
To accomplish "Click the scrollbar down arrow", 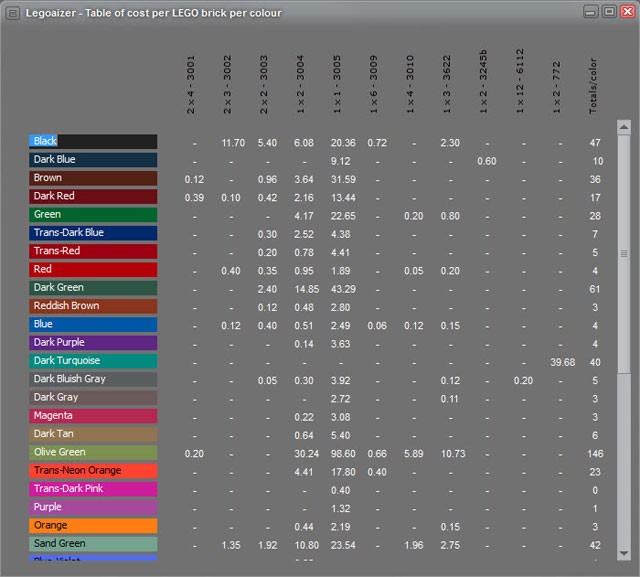I will [x=624, y=552].
